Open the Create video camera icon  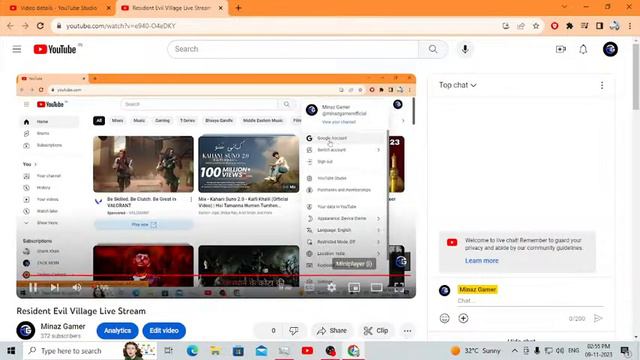tap(561, 49)
